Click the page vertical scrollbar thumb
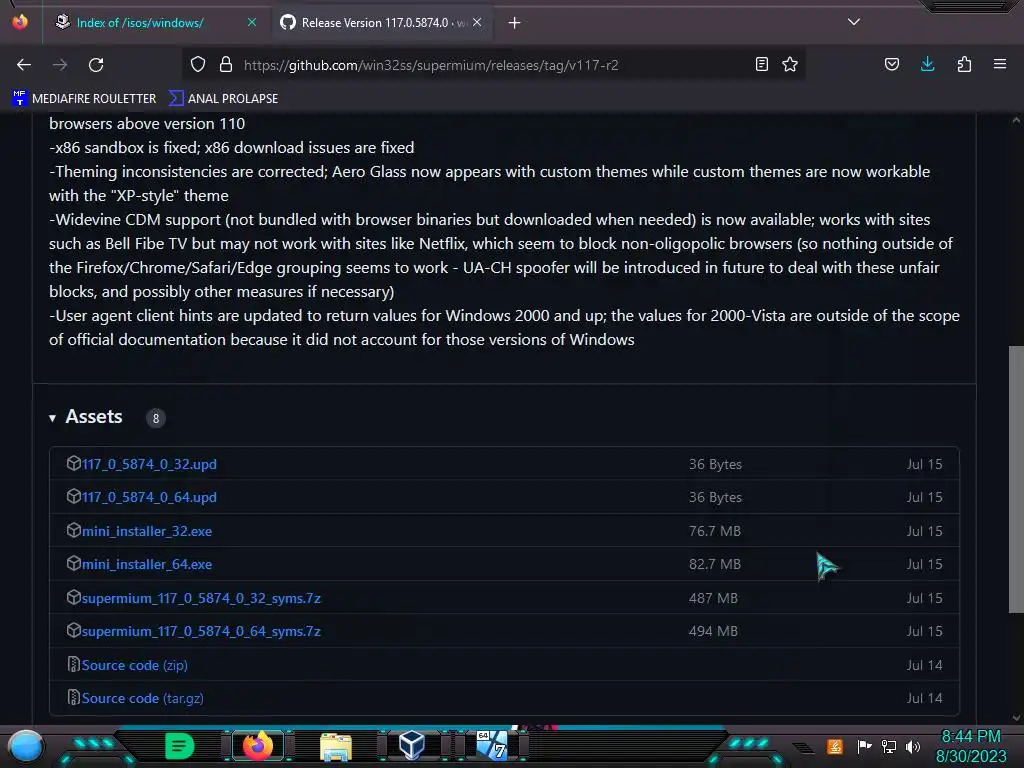Viewport: 1024px width, 768px height. [1016, 479]
